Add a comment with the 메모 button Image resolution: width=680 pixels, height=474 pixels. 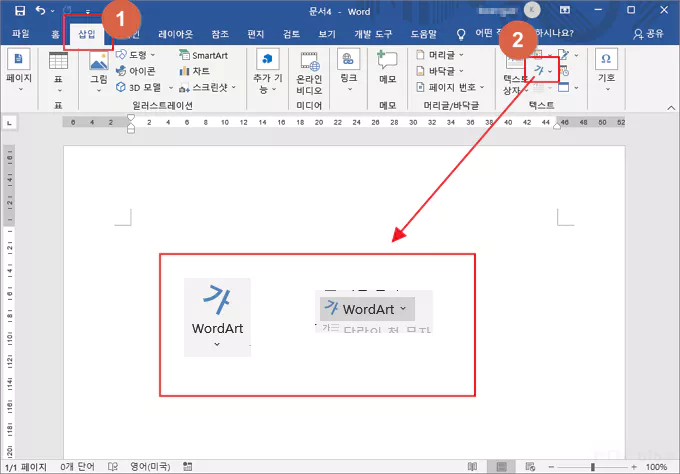click(x=387, y=67)
